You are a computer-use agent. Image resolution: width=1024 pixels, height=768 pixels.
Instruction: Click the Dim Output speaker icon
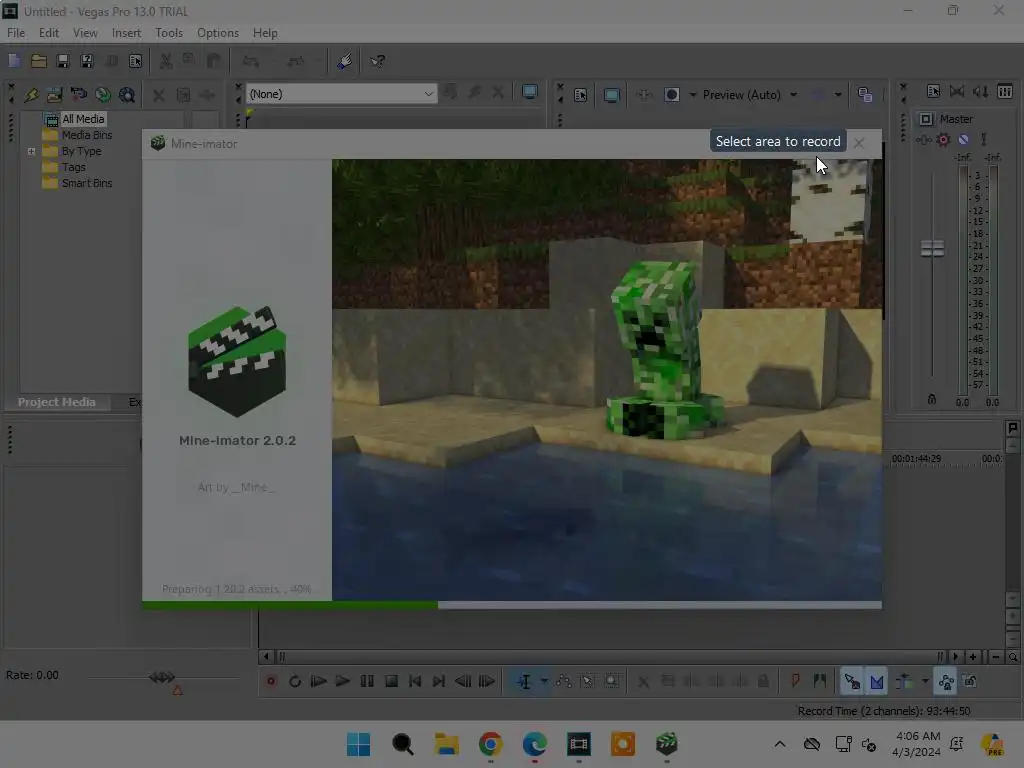tap(980, 91)
